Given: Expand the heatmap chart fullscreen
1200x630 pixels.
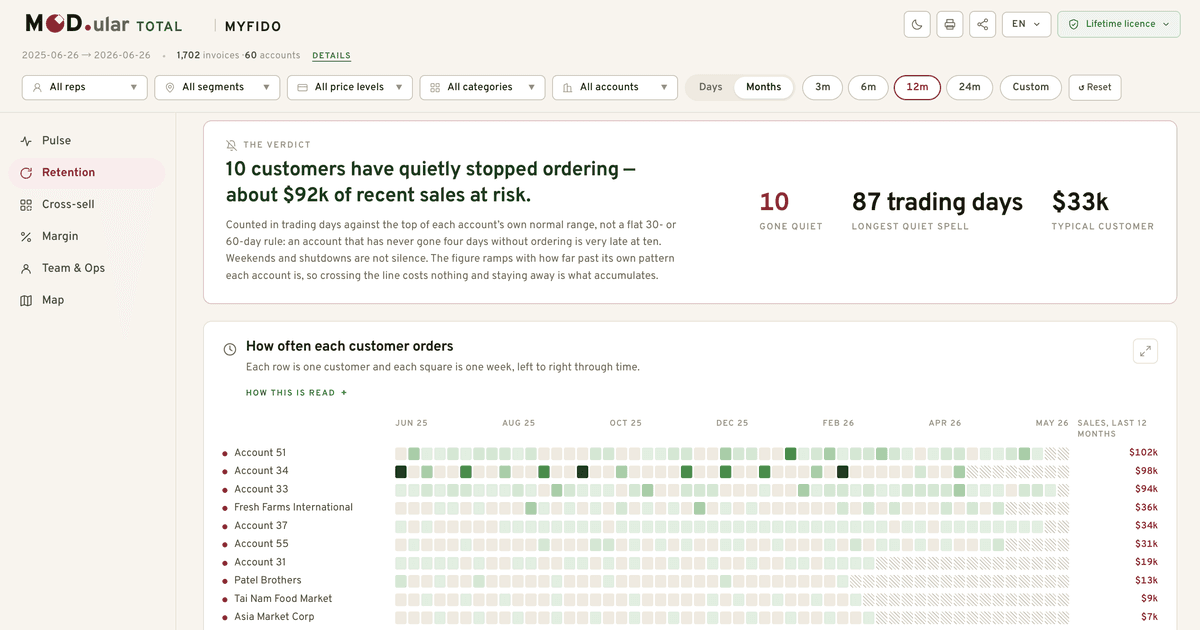Looking at the screenshot, I should (1145, 351).
